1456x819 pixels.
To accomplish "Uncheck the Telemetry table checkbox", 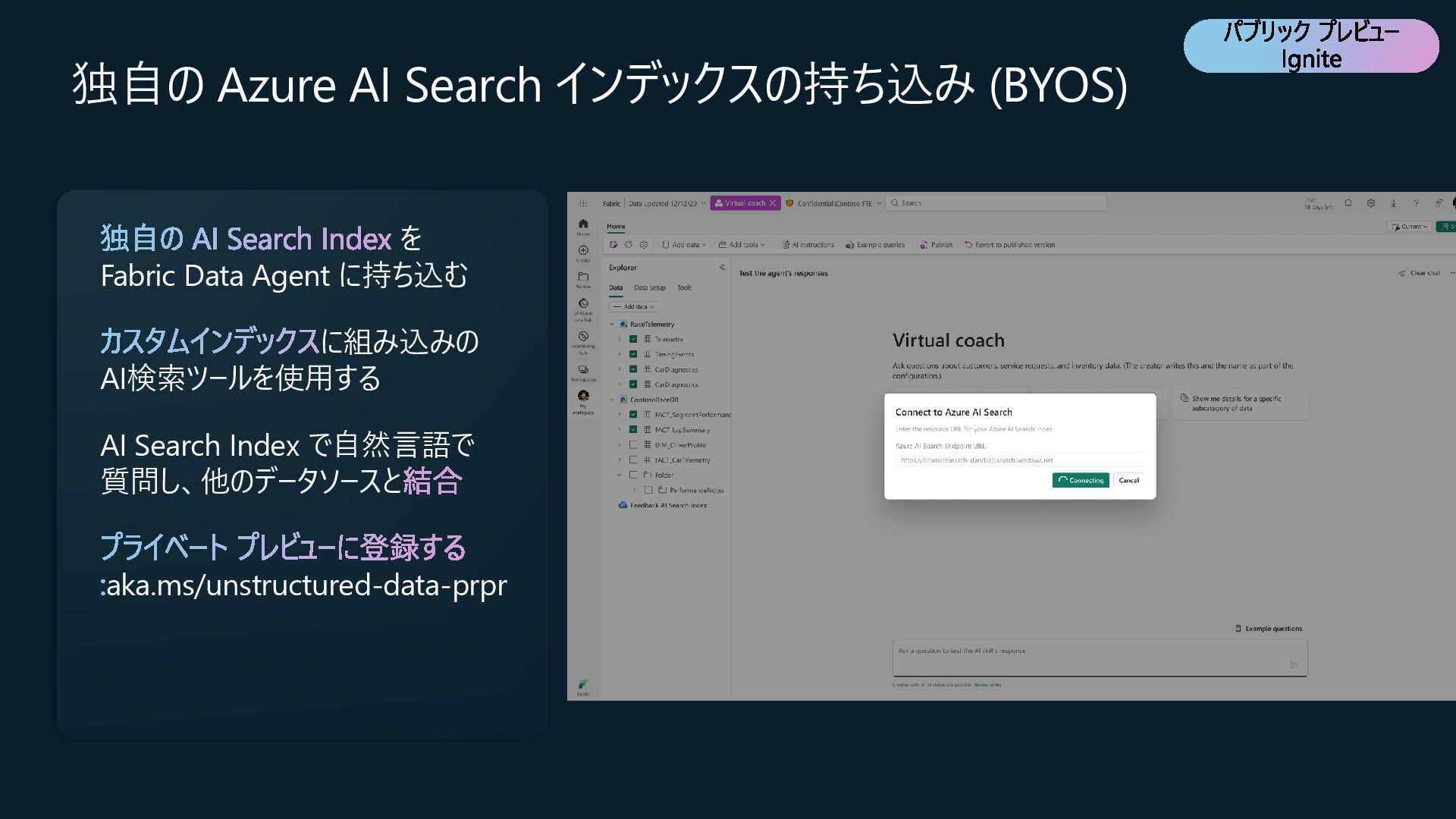I will (x=633, y=340).
